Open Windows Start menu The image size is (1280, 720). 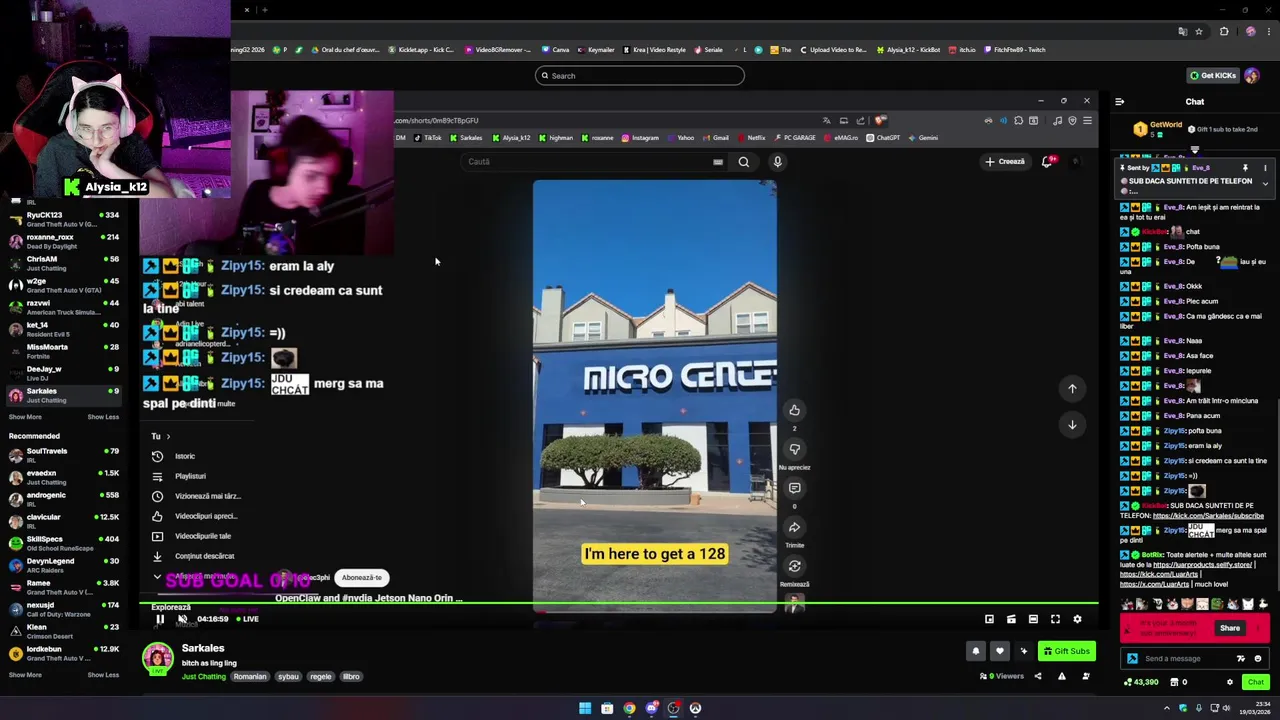click(585, 708)
